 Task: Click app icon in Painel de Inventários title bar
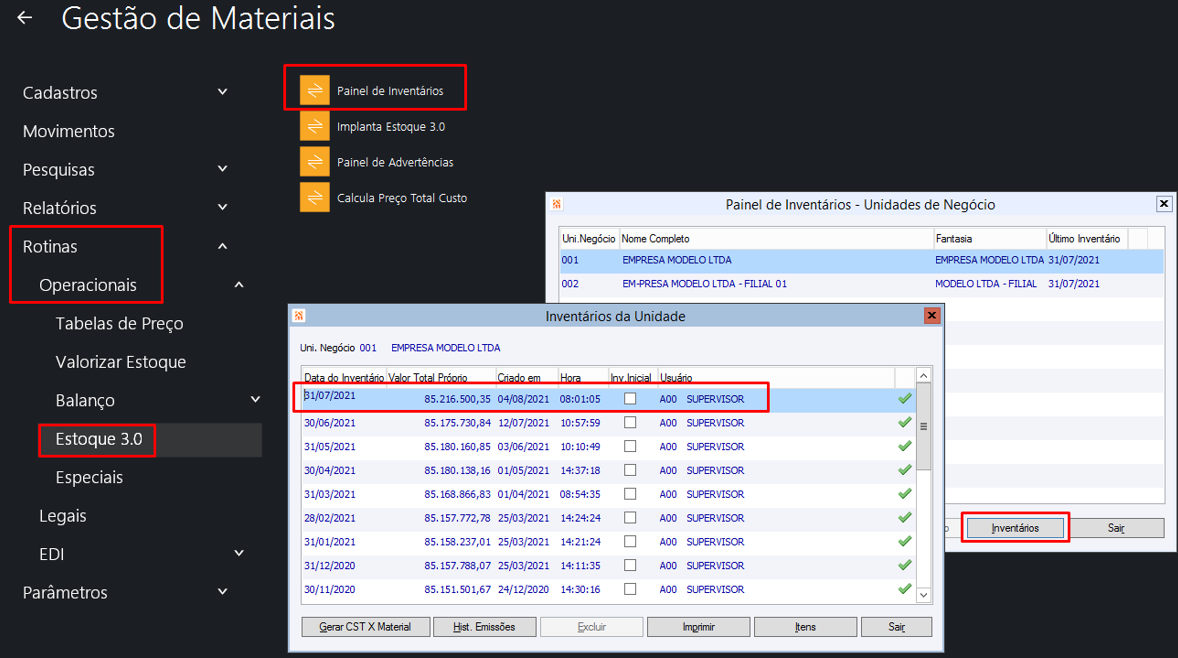click(557, 204)
